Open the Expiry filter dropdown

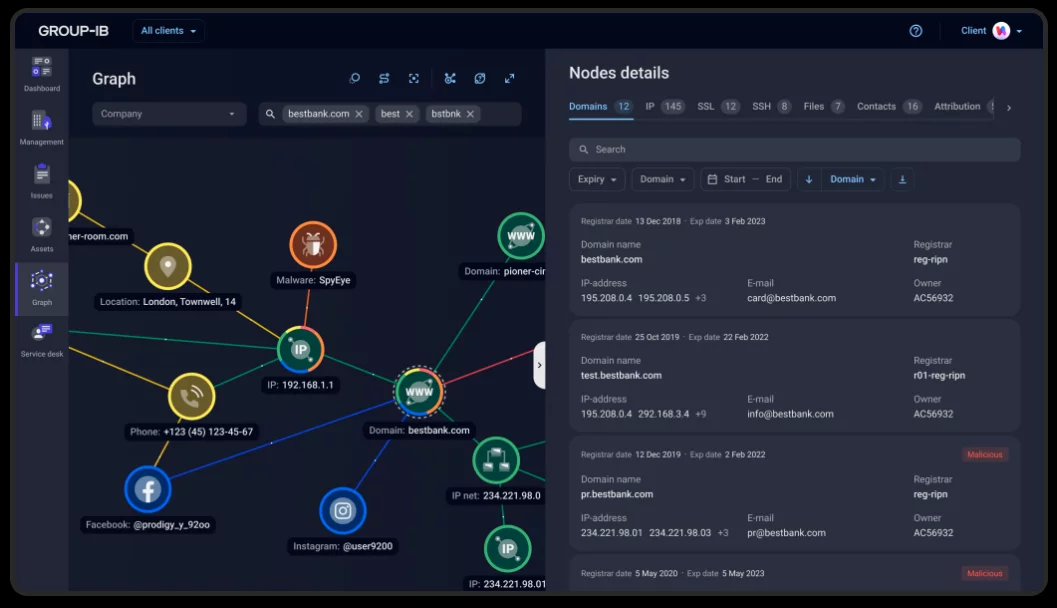[x=597, y=179]
